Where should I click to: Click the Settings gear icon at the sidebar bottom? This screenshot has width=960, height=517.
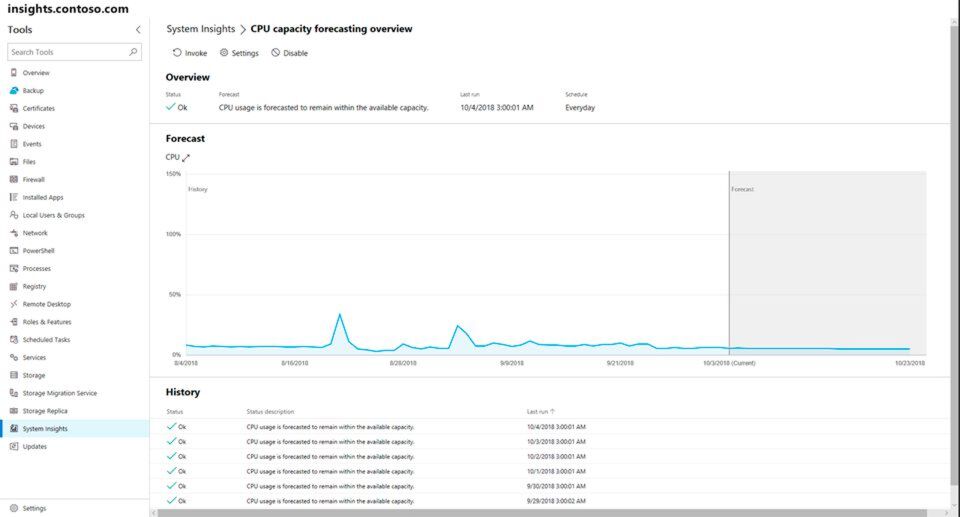point(13,508)
